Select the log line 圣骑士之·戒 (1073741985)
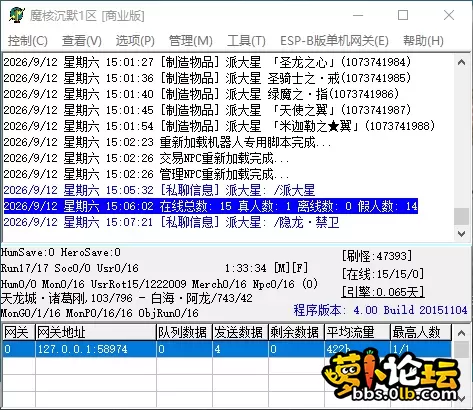The width and height of the screenshot is (473, 410). 207,78
